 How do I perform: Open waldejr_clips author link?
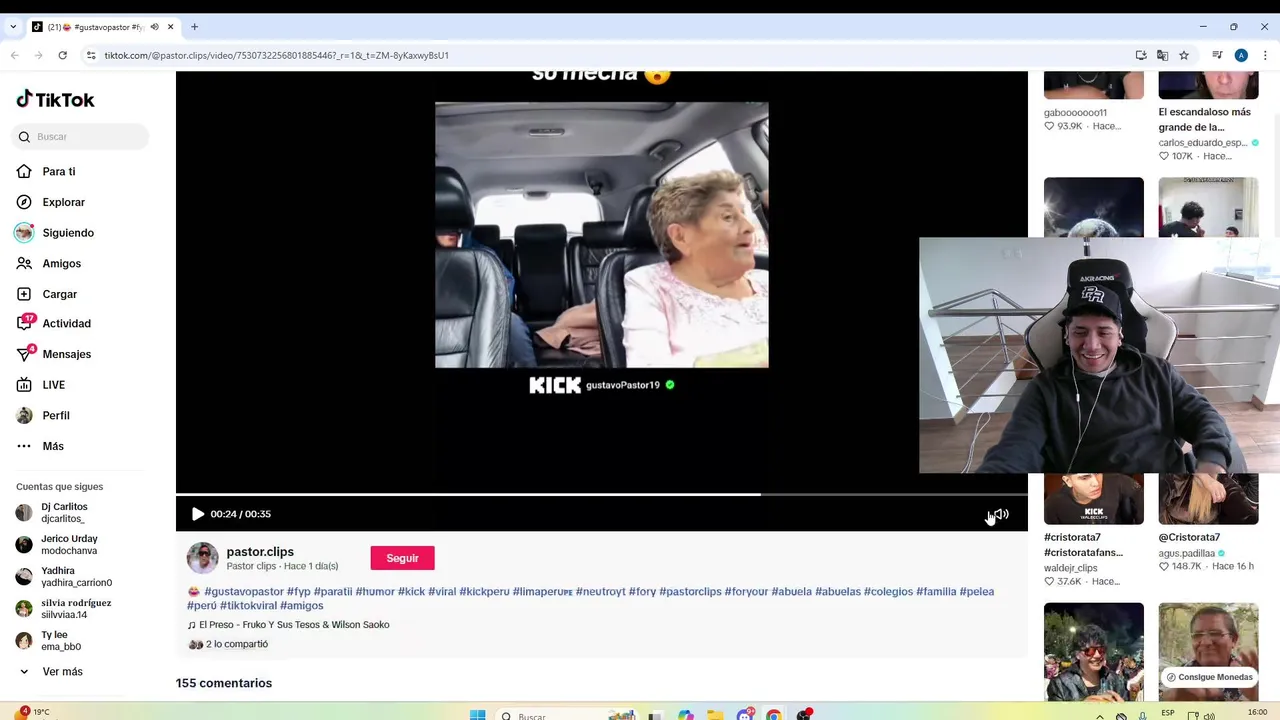(x=1070, y=568)
